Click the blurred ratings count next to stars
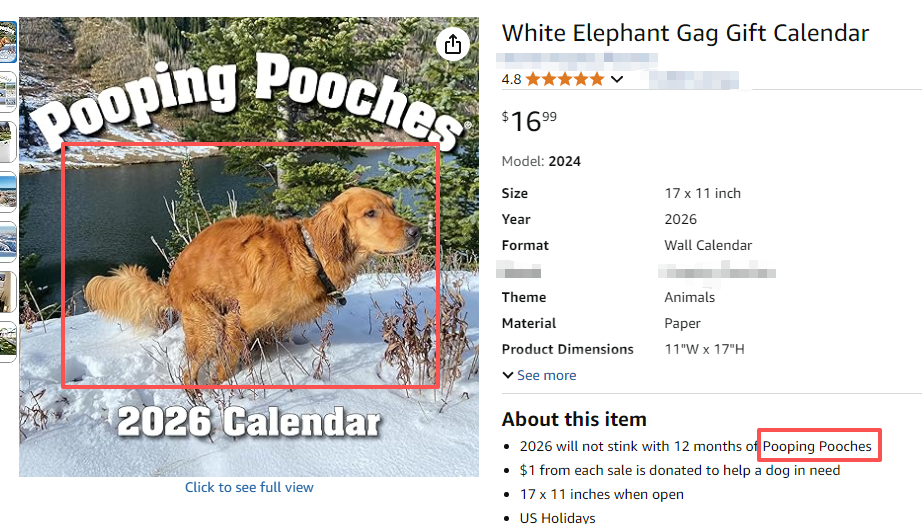This screenshot has height=524, width=922. coord(693,79)
